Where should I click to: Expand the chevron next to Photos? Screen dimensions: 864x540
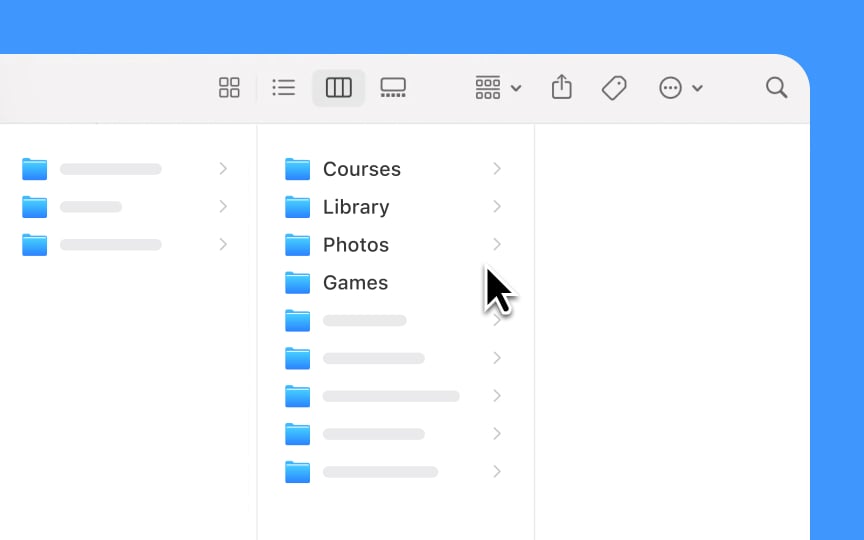point(497,245)
